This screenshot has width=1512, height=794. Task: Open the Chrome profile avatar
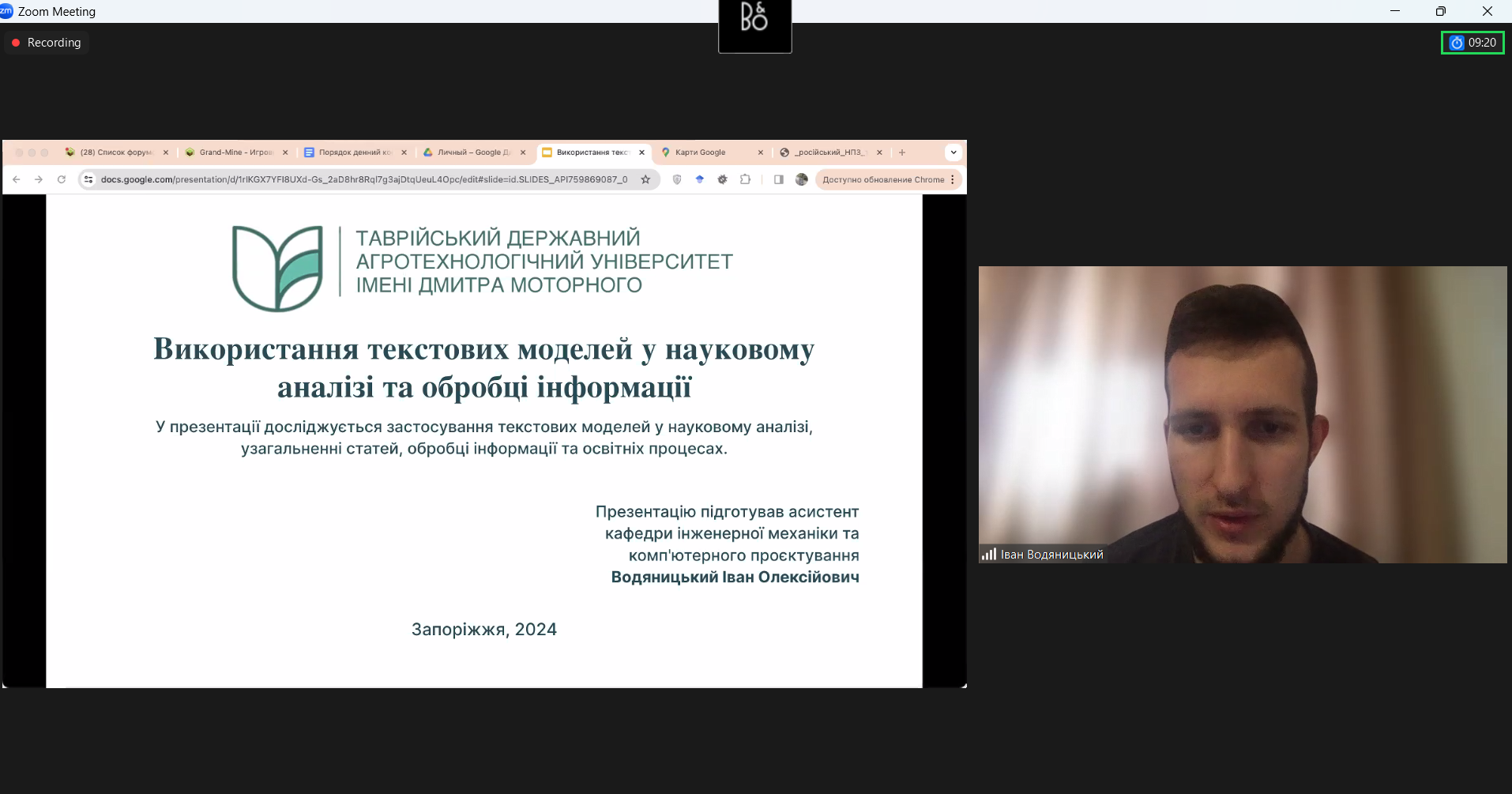point(802,179)
